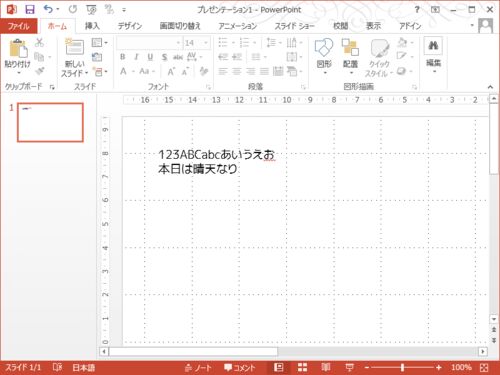The height and width of the screenshot is (375, 500).
Task: Decrease font size button
Action: click(185, 71)
